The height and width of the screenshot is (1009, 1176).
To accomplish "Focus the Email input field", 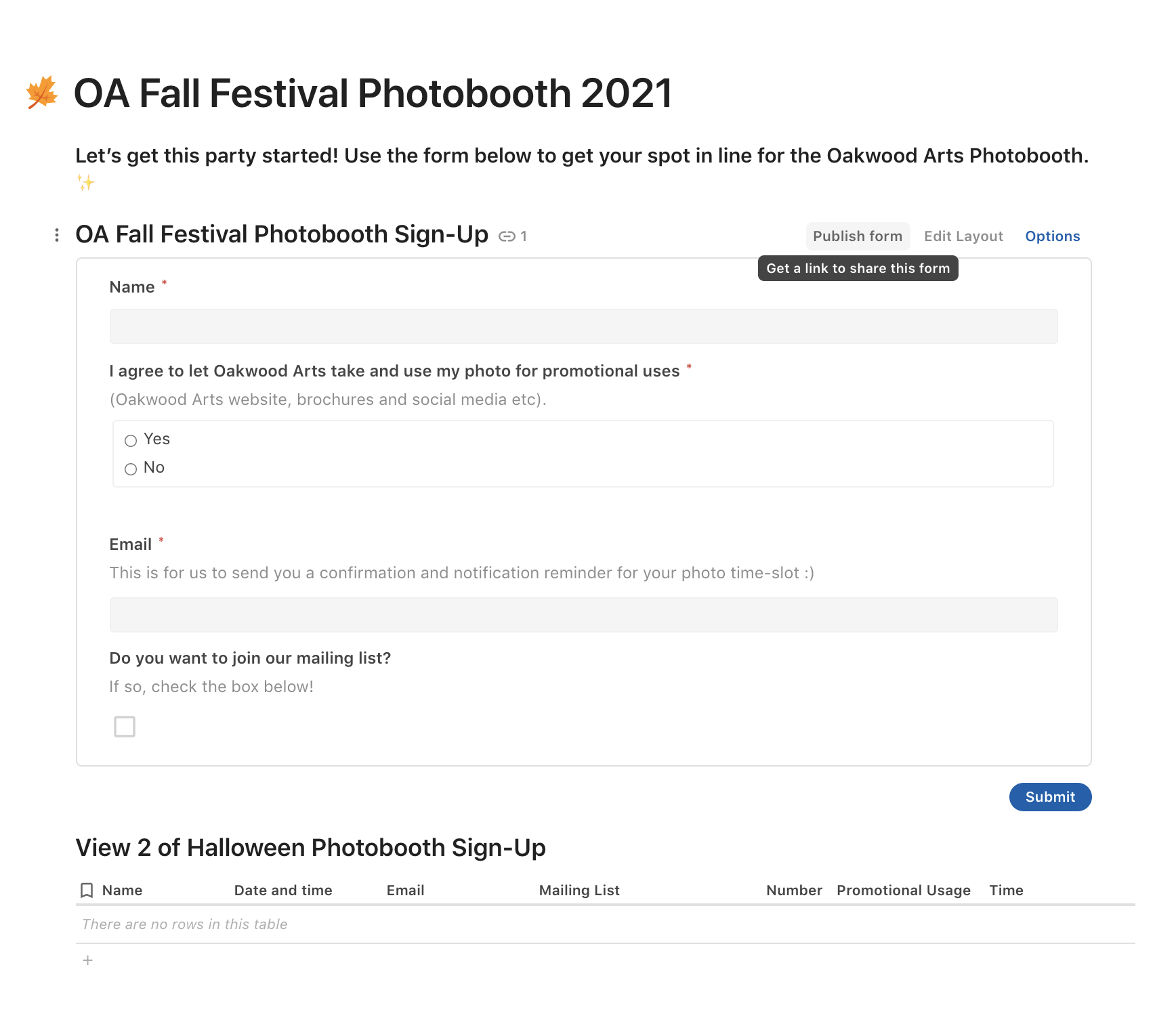I will coord(583,615).
